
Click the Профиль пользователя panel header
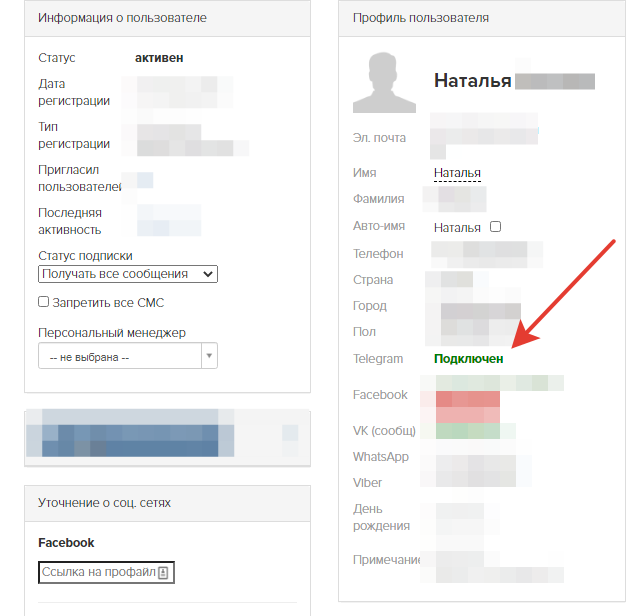(x=482, y=18)
